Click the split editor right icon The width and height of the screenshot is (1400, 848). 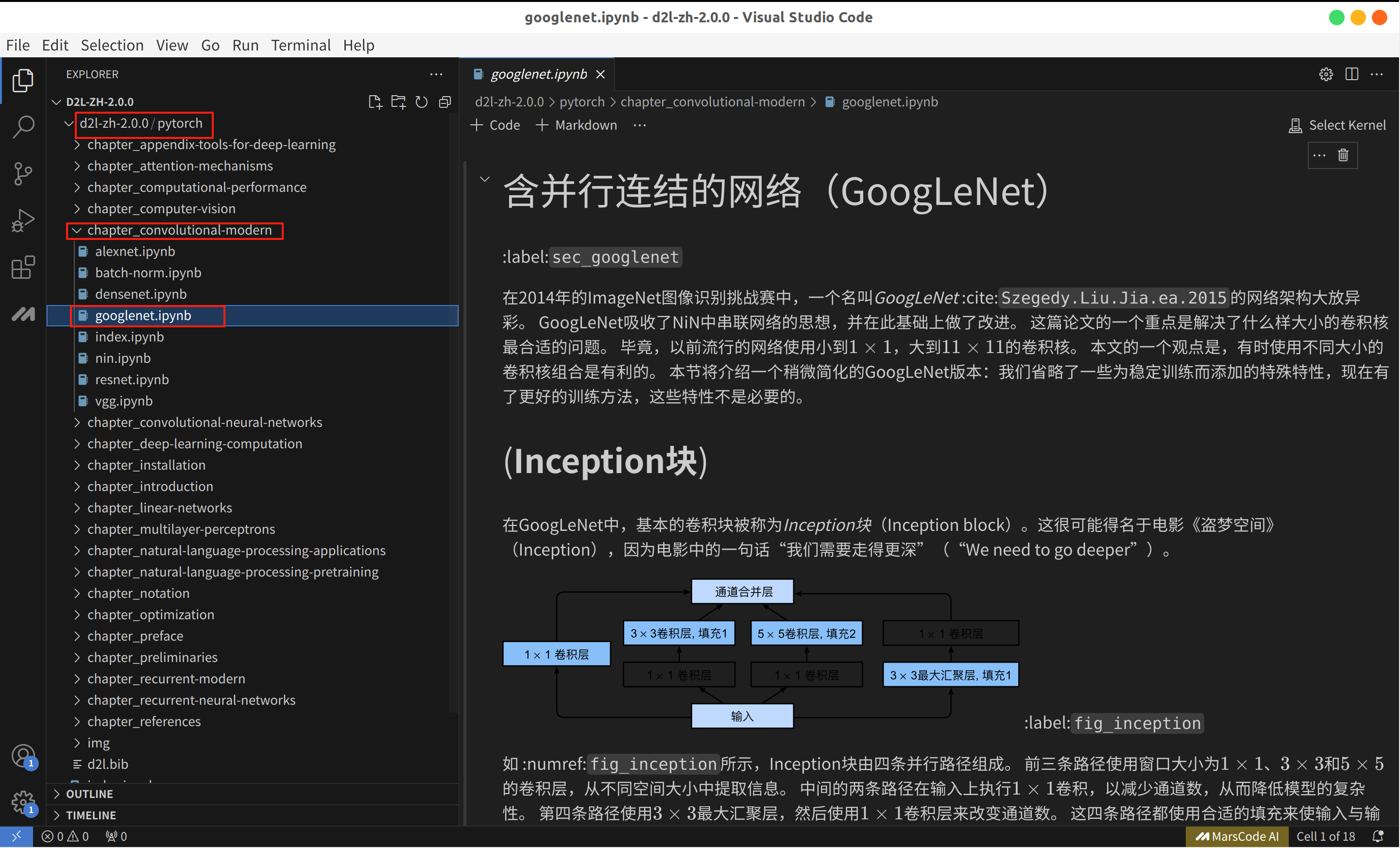1352,74
